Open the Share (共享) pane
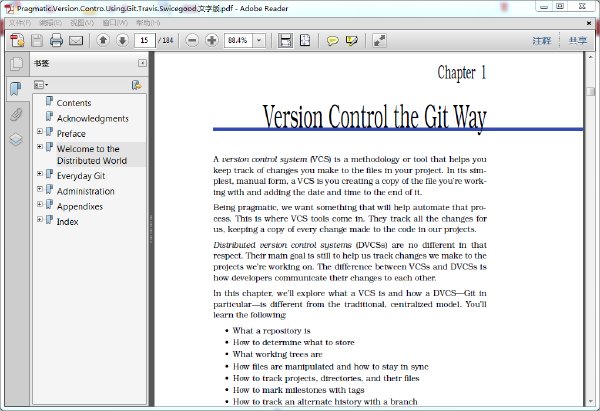Viewport: 600px width, 411px height. pos(577,41)
